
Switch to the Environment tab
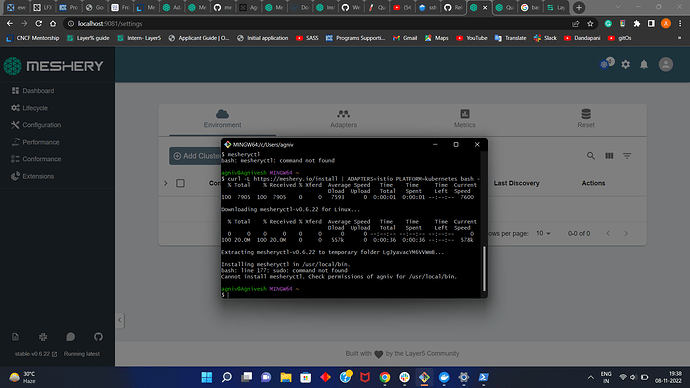[x=222, y=119]
